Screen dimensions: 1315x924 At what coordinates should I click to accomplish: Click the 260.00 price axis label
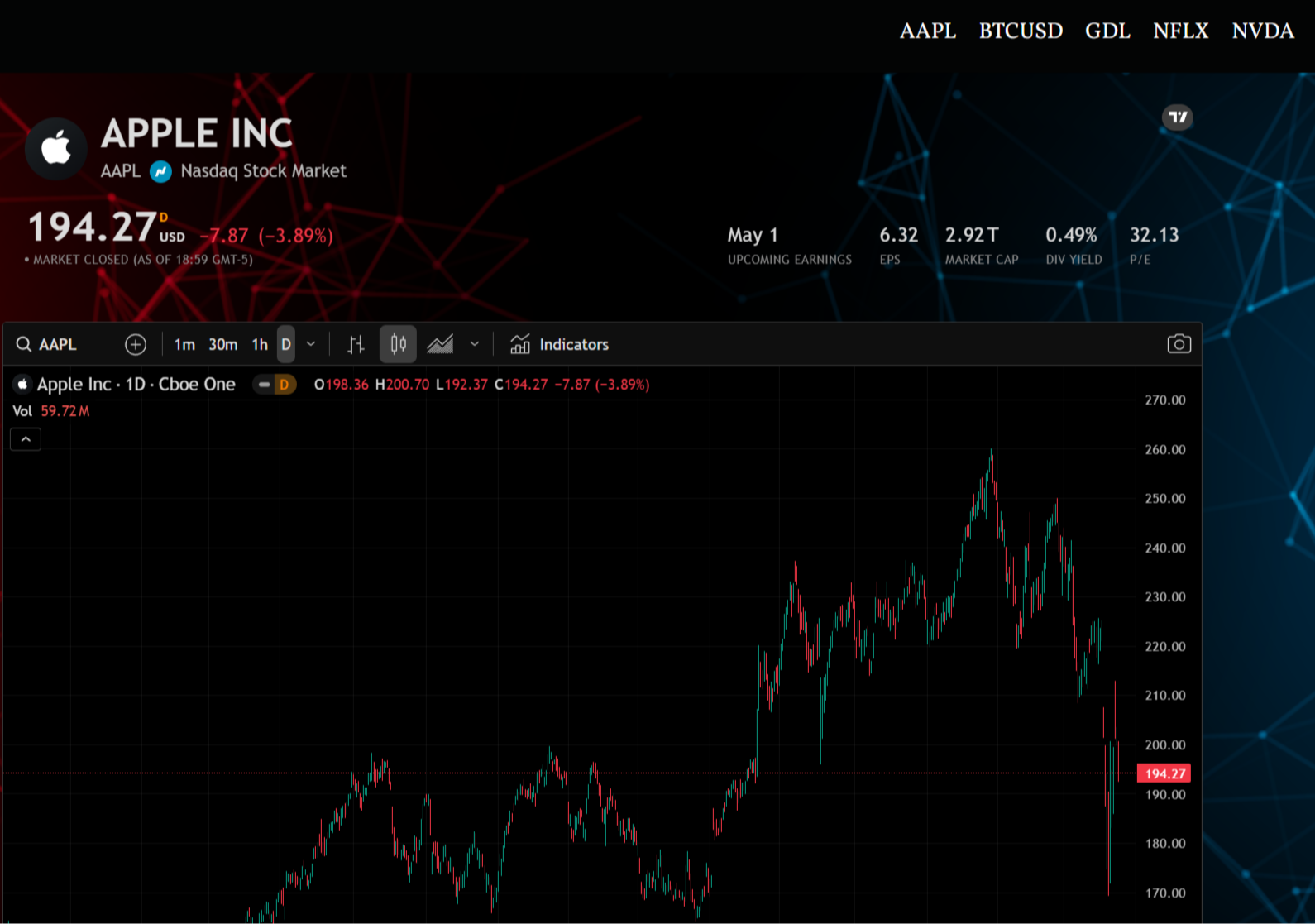coord(1165,449)
